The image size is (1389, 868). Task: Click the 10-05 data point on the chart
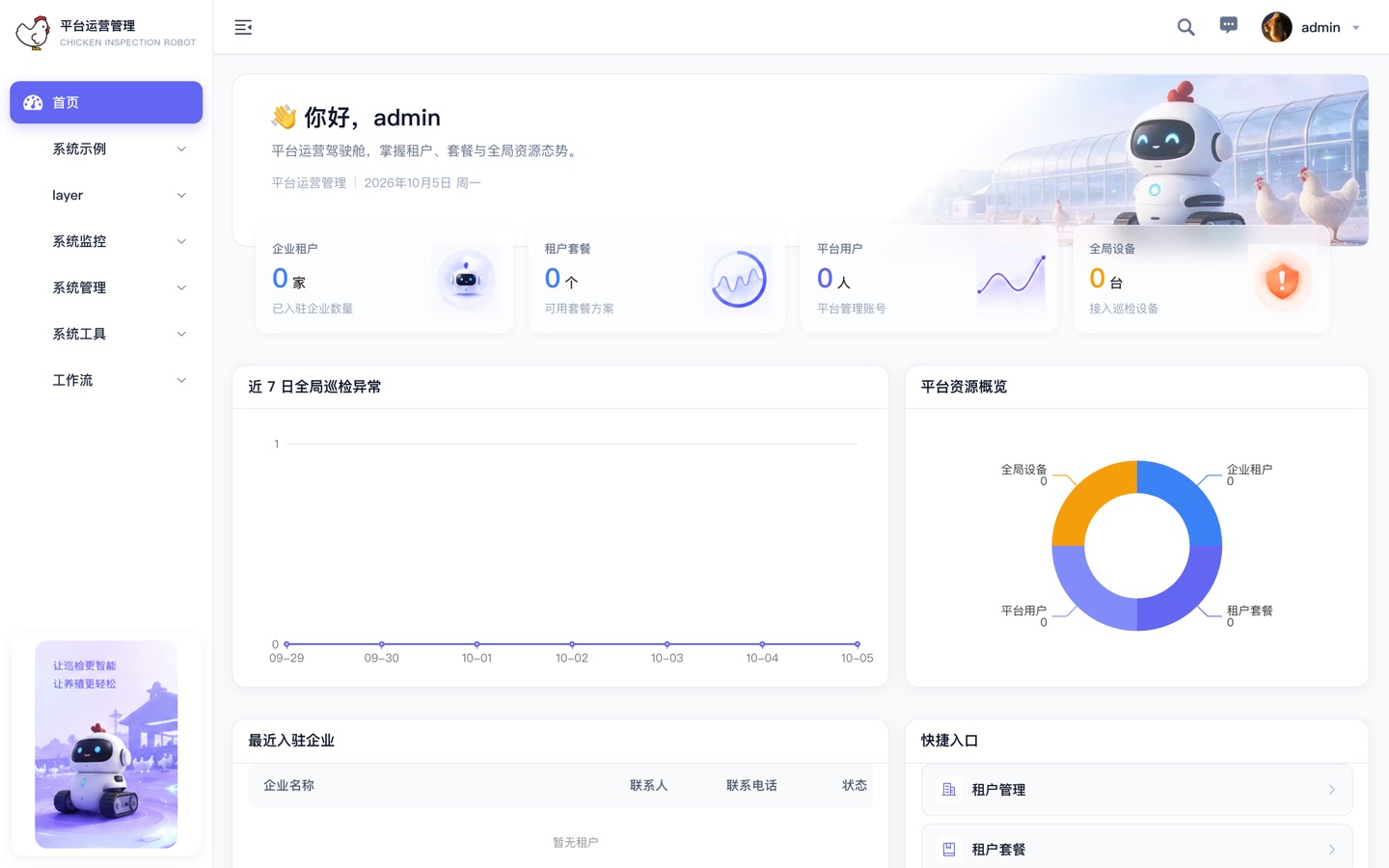click(x=857, y=644)
